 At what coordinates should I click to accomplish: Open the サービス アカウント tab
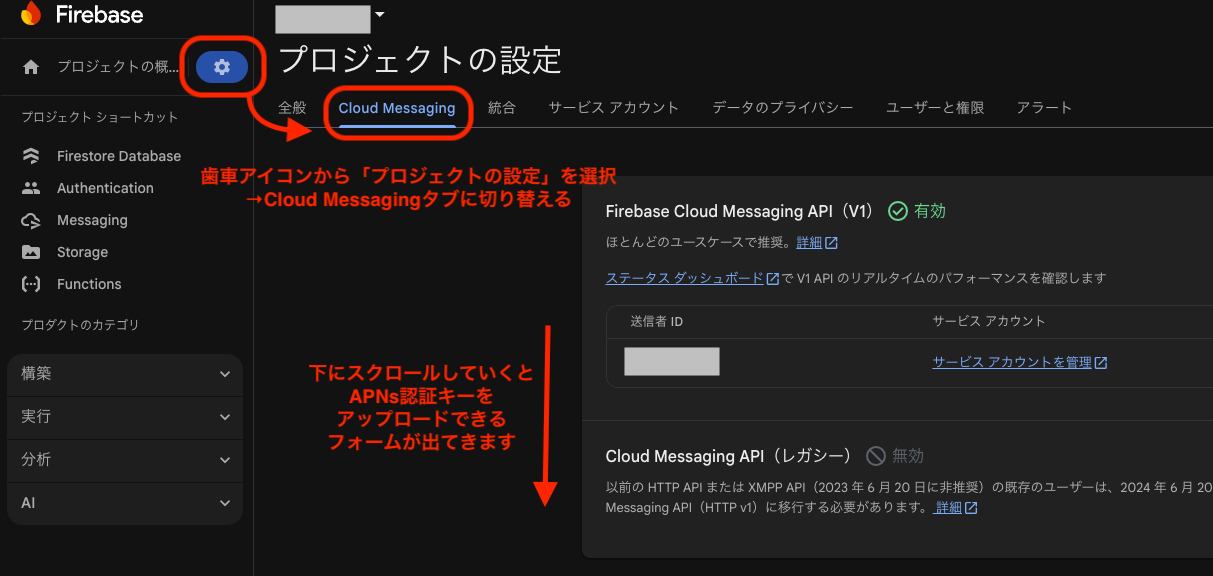click(x=614, y=108)
